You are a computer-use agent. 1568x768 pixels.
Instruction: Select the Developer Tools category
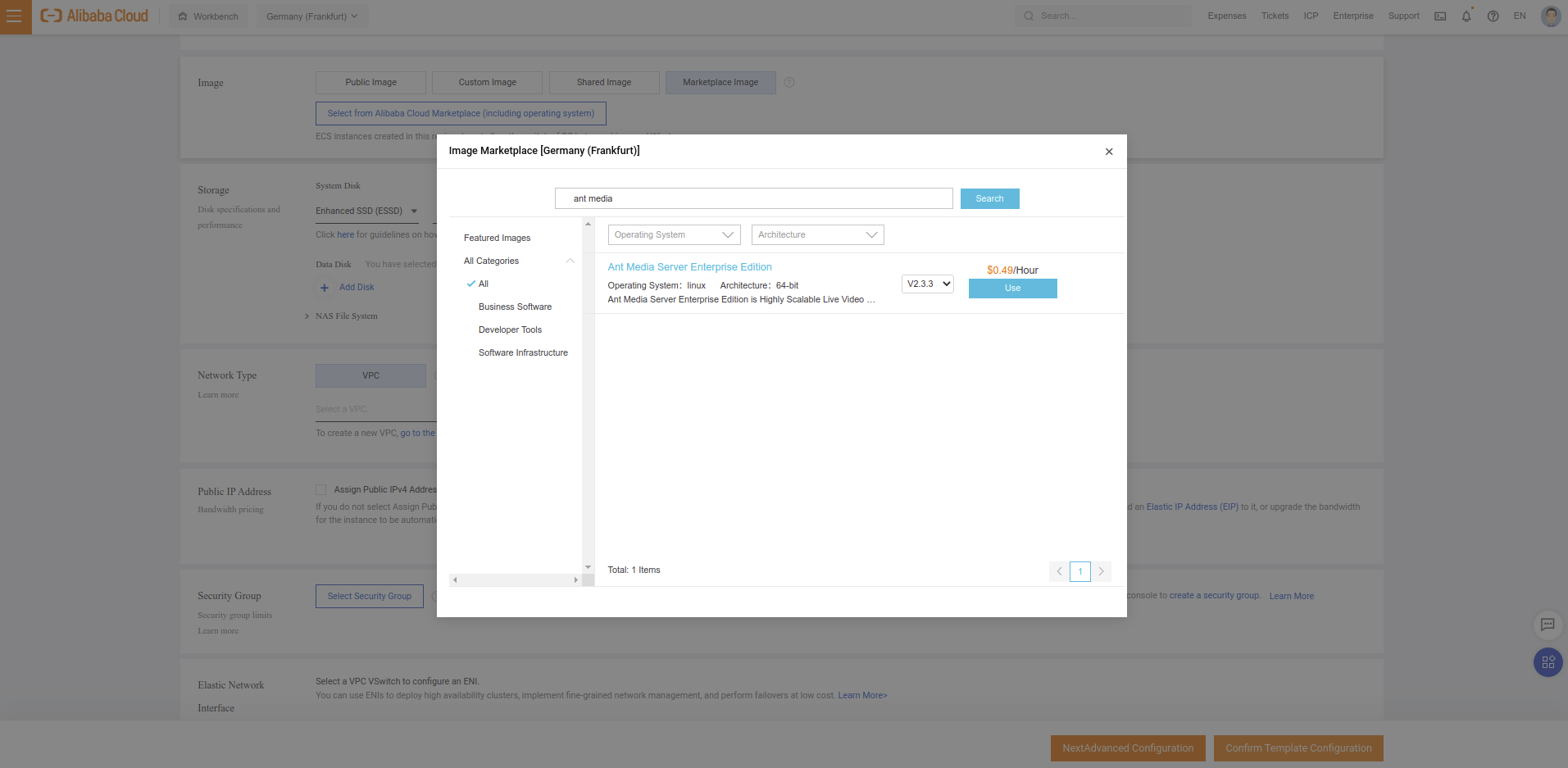(510, 329)
